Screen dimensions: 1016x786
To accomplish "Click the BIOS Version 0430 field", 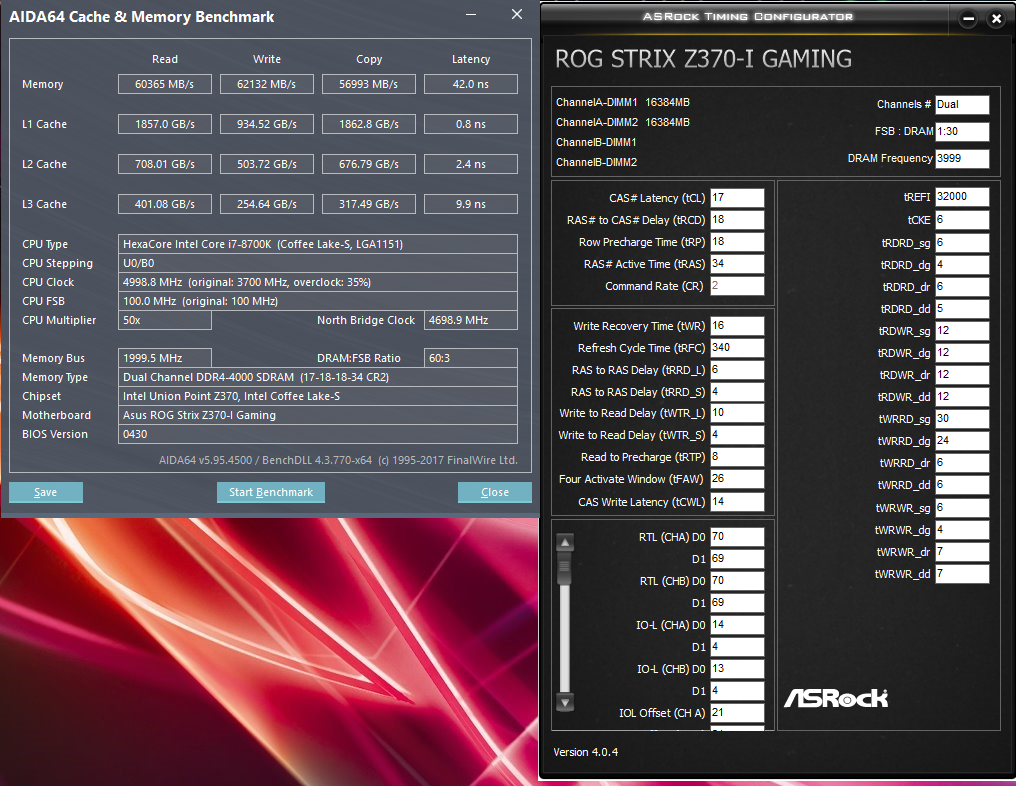I will 318,434.
